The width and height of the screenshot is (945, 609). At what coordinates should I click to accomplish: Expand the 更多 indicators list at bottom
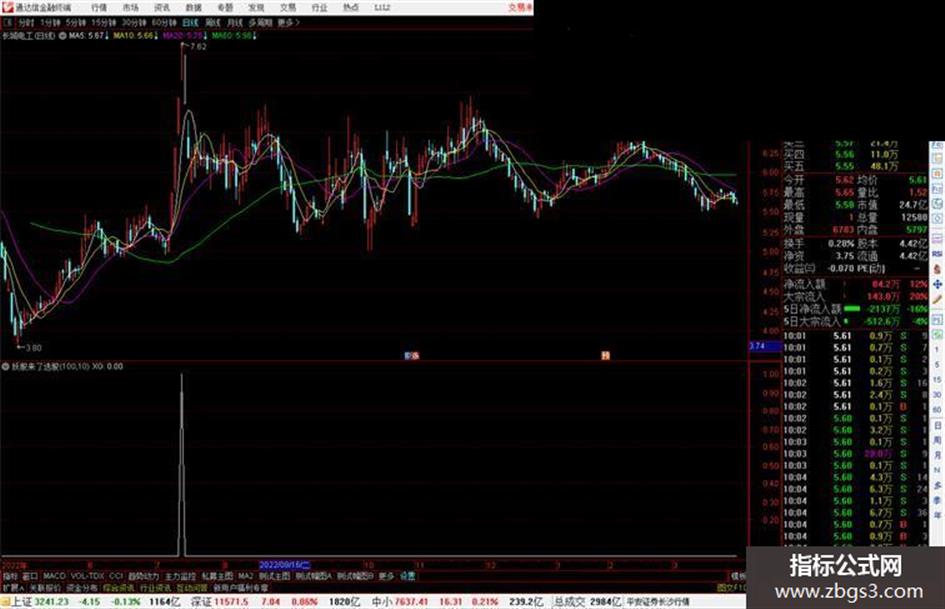pyautogui.click(x=386, y=576)
